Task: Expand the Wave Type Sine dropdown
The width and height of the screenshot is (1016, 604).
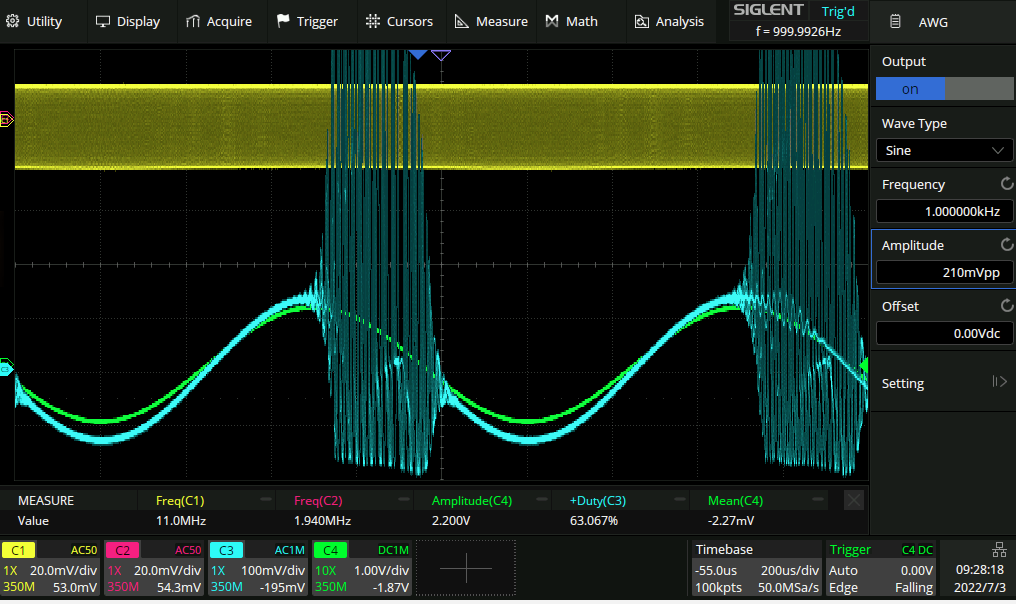Action: (944, 150)
